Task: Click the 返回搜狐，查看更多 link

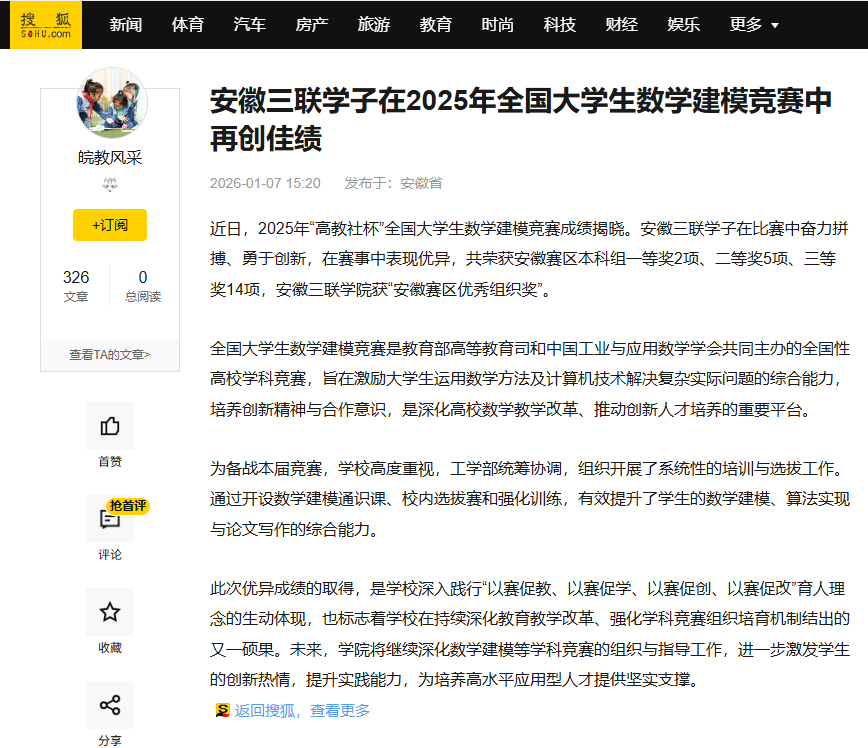Action: (x=302, y=710)
